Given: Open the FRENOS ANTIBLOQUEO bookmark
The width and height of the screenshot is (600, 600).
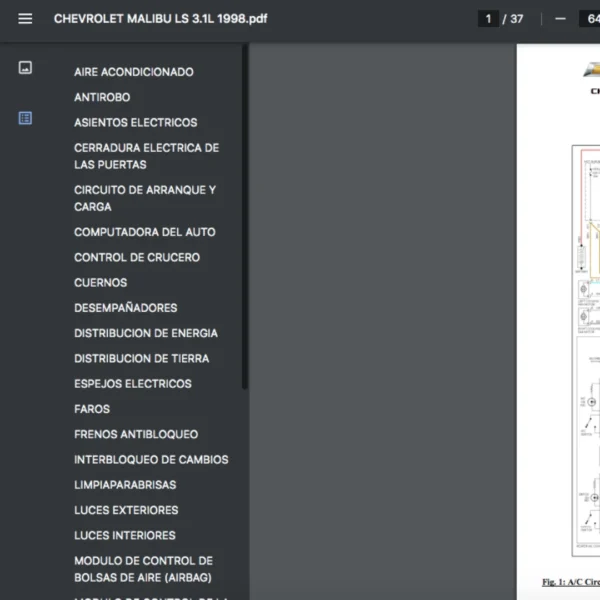Looking at the screenshot, I should 136,434.
